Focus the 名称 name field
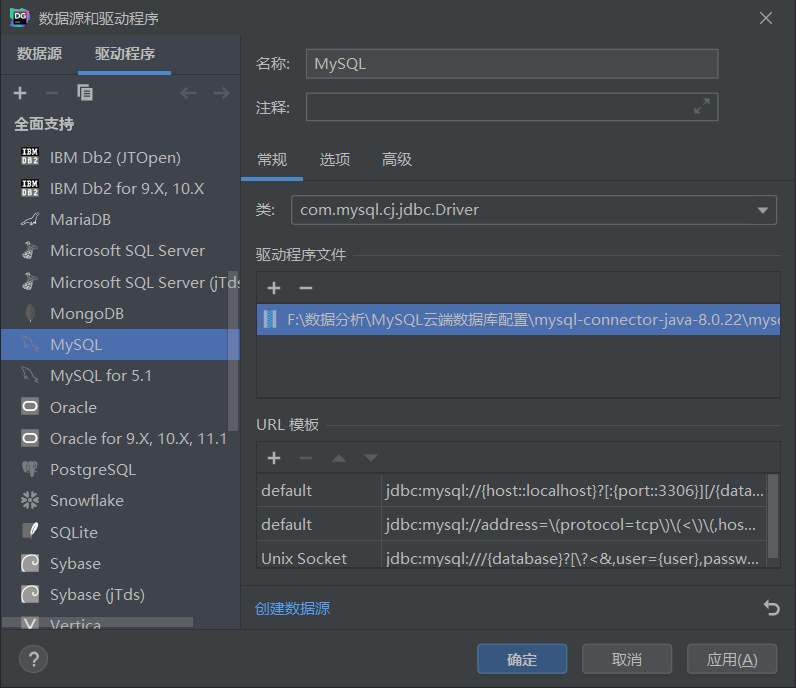 point(512,63)
